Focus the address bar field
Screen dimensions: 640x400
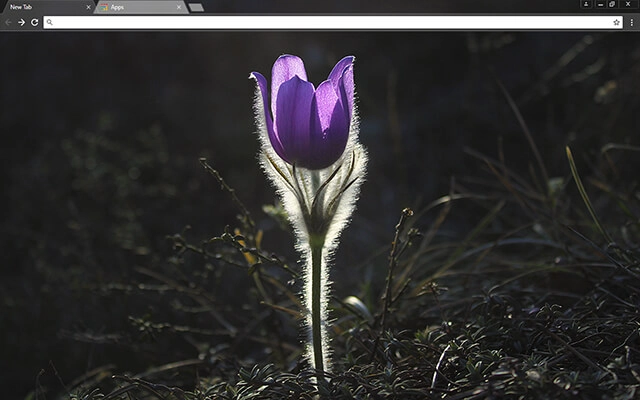(x=333, y=22)
